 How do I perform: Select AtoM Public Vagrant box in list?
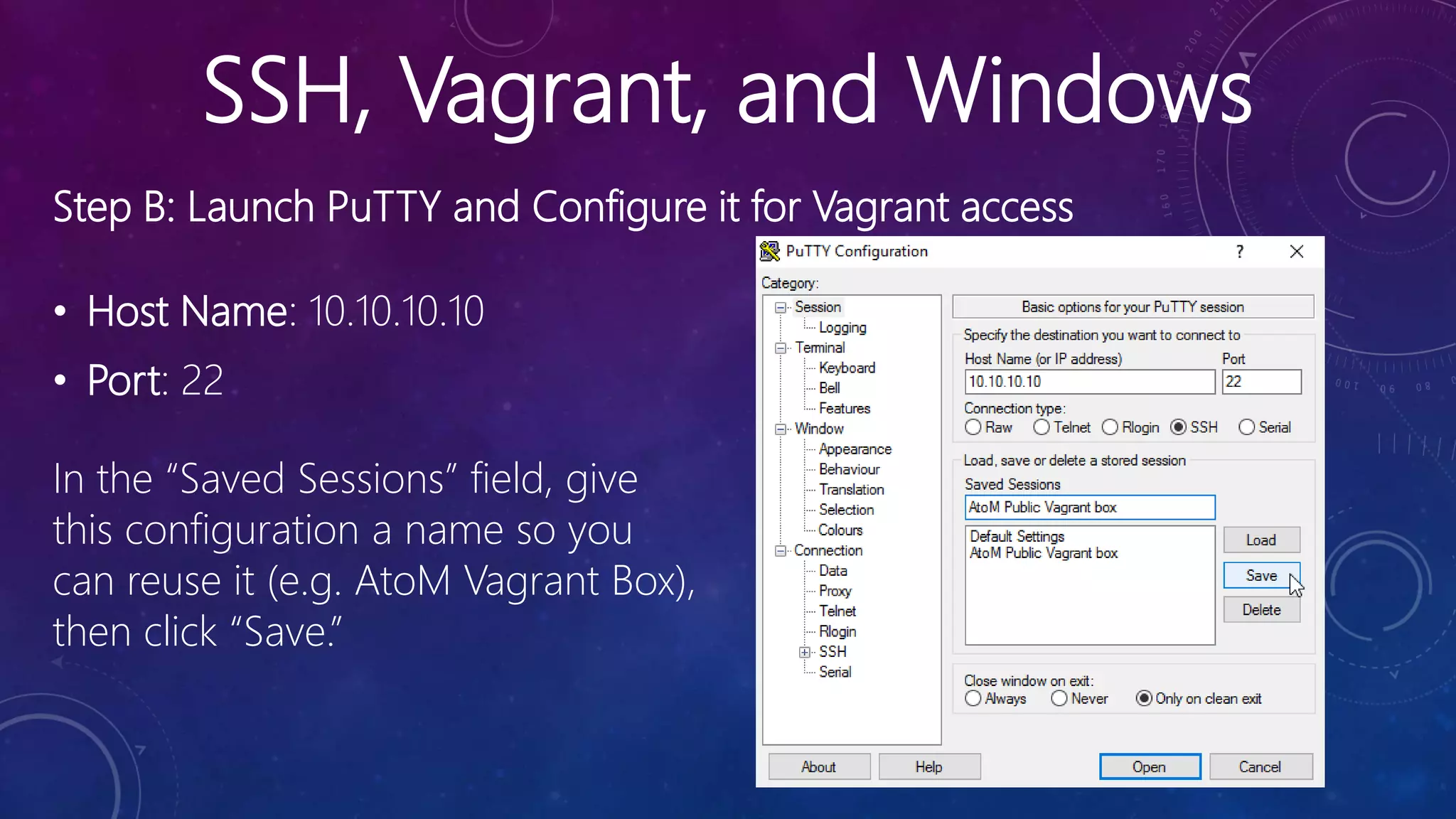1044,553
